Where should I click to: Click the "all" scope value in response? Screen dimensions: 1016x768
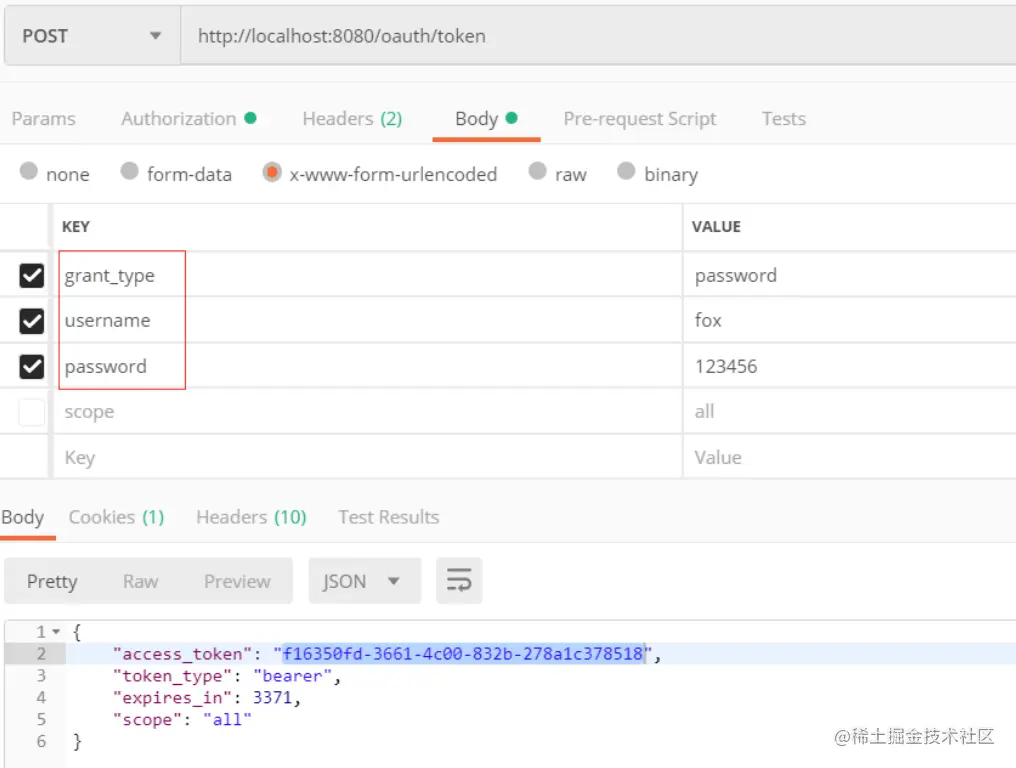tap(227, 719)
